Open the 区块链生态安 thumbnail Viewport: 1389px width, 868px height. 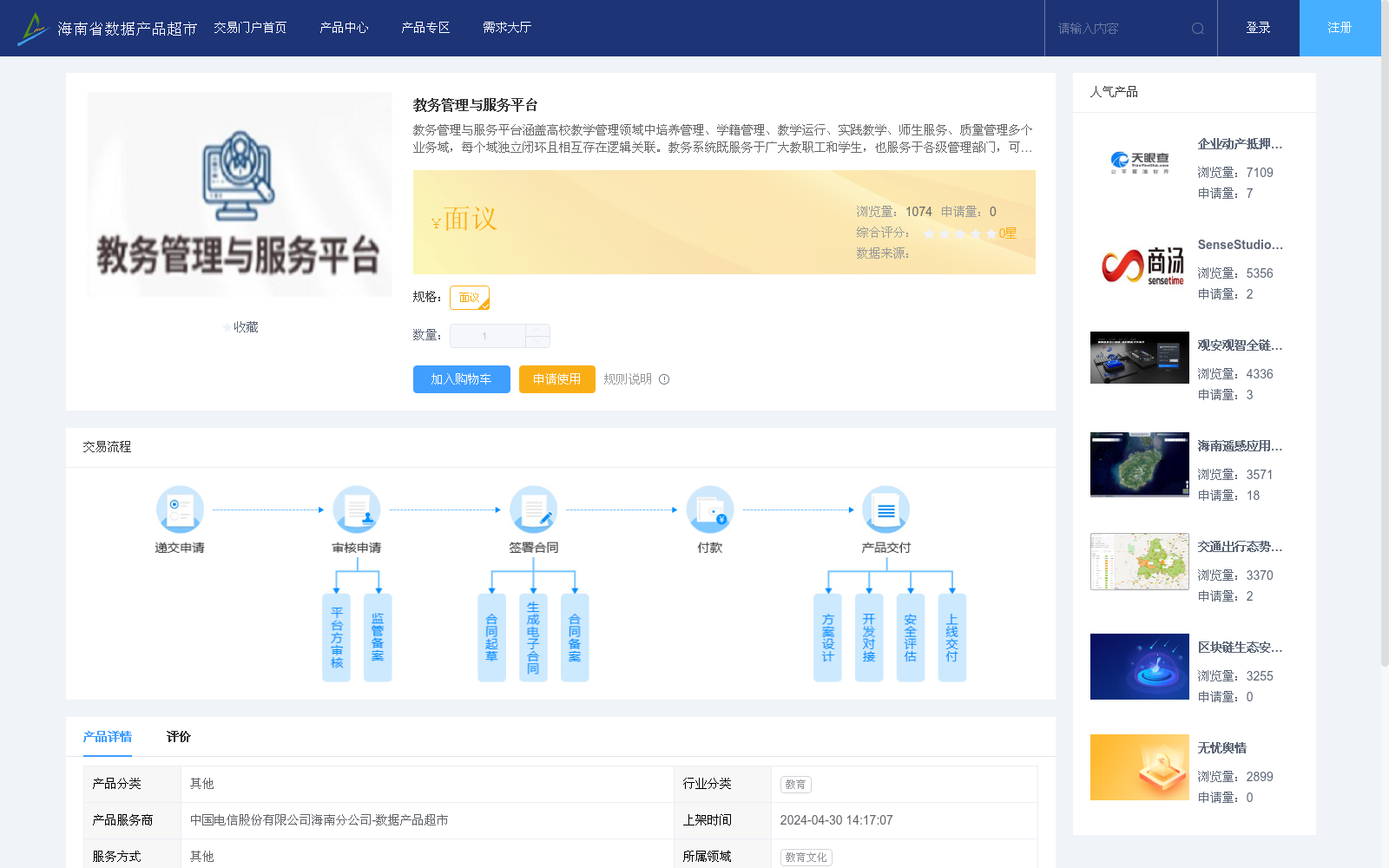1140,667
